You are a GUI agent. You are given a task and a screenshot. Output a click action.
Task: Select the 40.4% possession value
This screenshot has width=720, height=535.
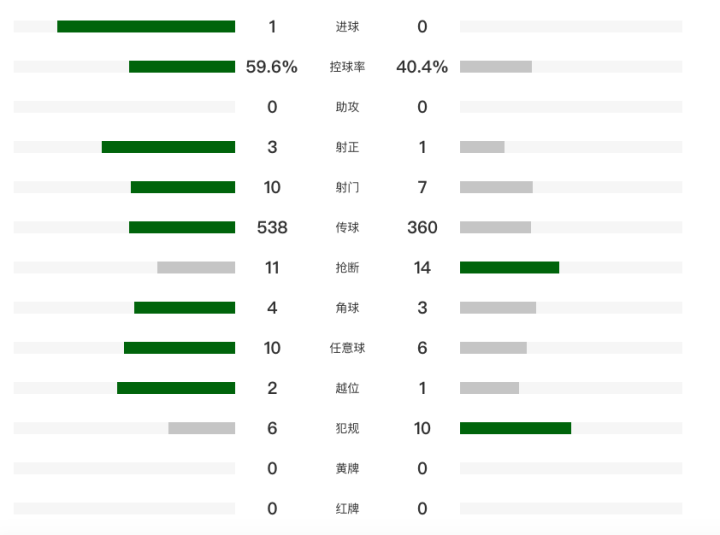pyautogui.click(x=422, y=67)
